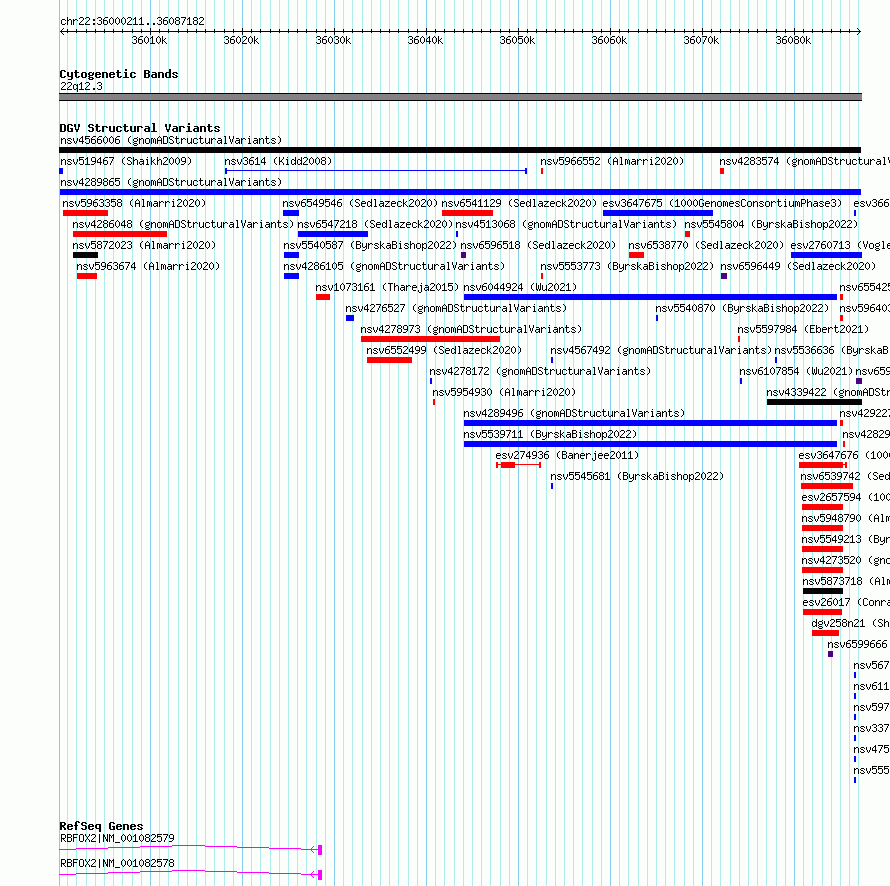Click nsv5553773 (ByrskaBishop2022) label
The height and width of the screenshot is (886, 890).
pos(627,266)
